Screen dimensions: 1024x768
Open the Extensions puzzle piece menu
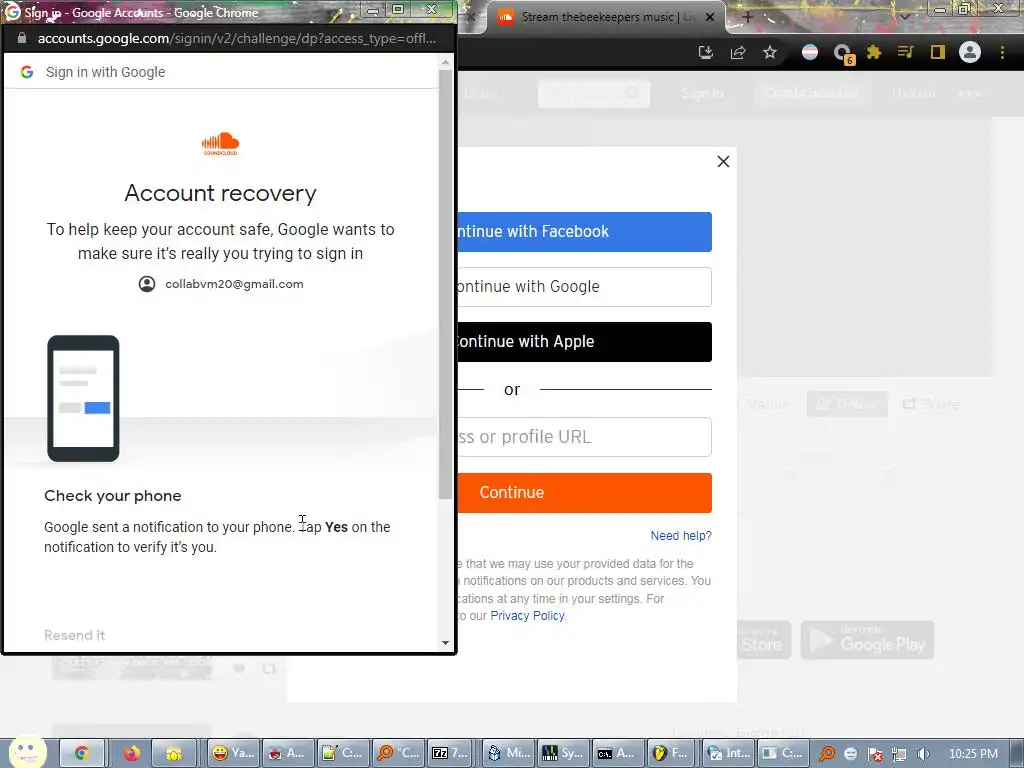874,52
